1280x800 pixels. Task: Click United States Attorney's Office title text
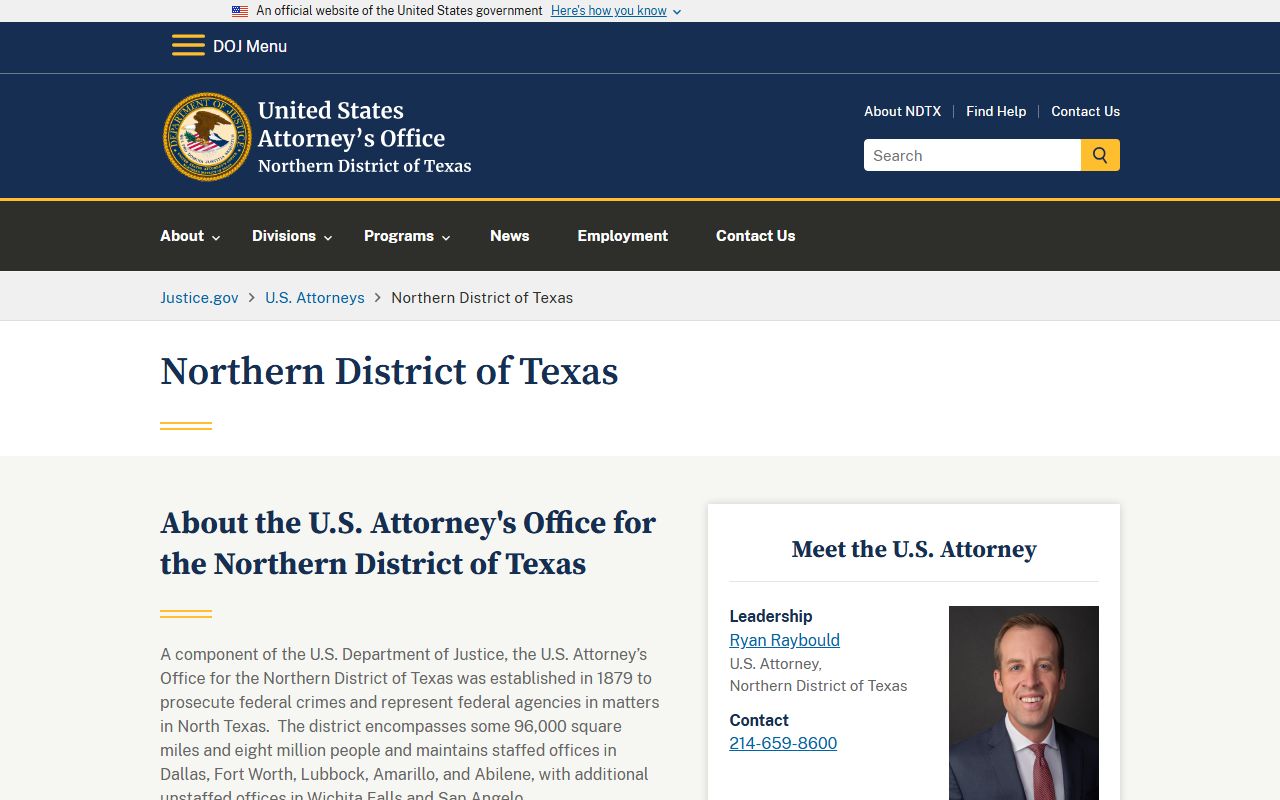pyautogui.click(x=351, y=124)
